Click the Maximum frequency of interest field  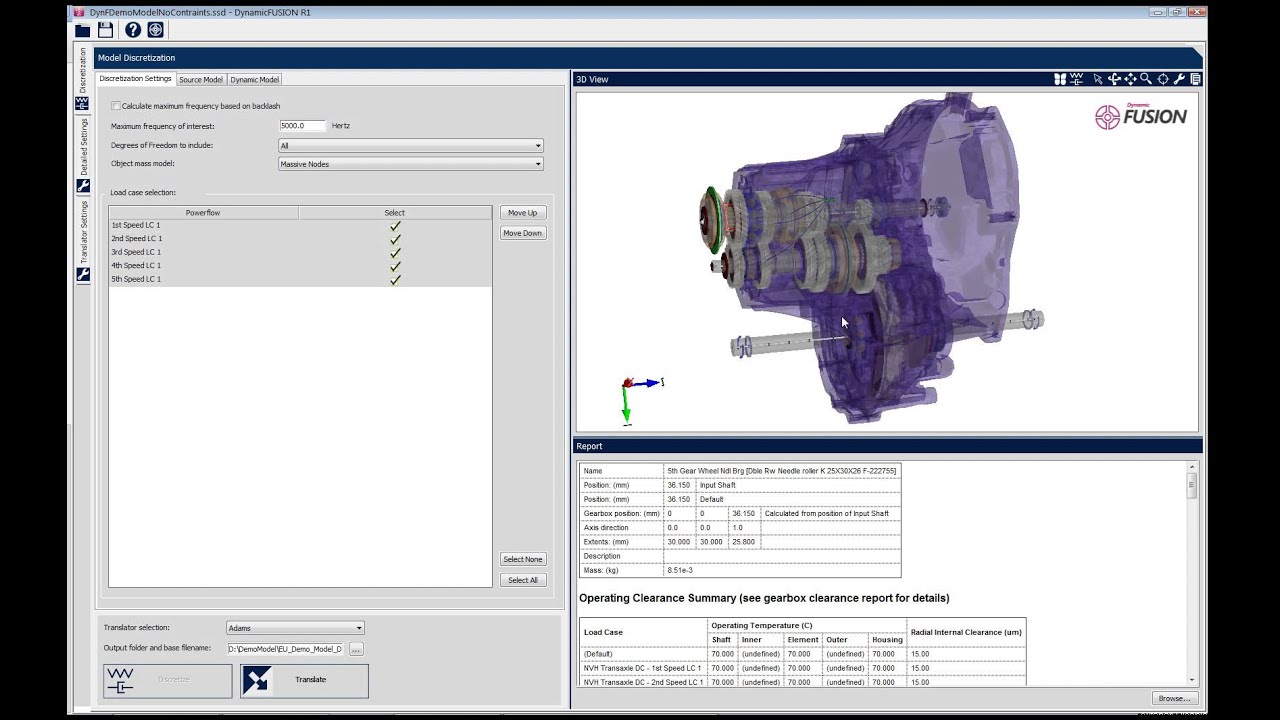pos(303,126)
